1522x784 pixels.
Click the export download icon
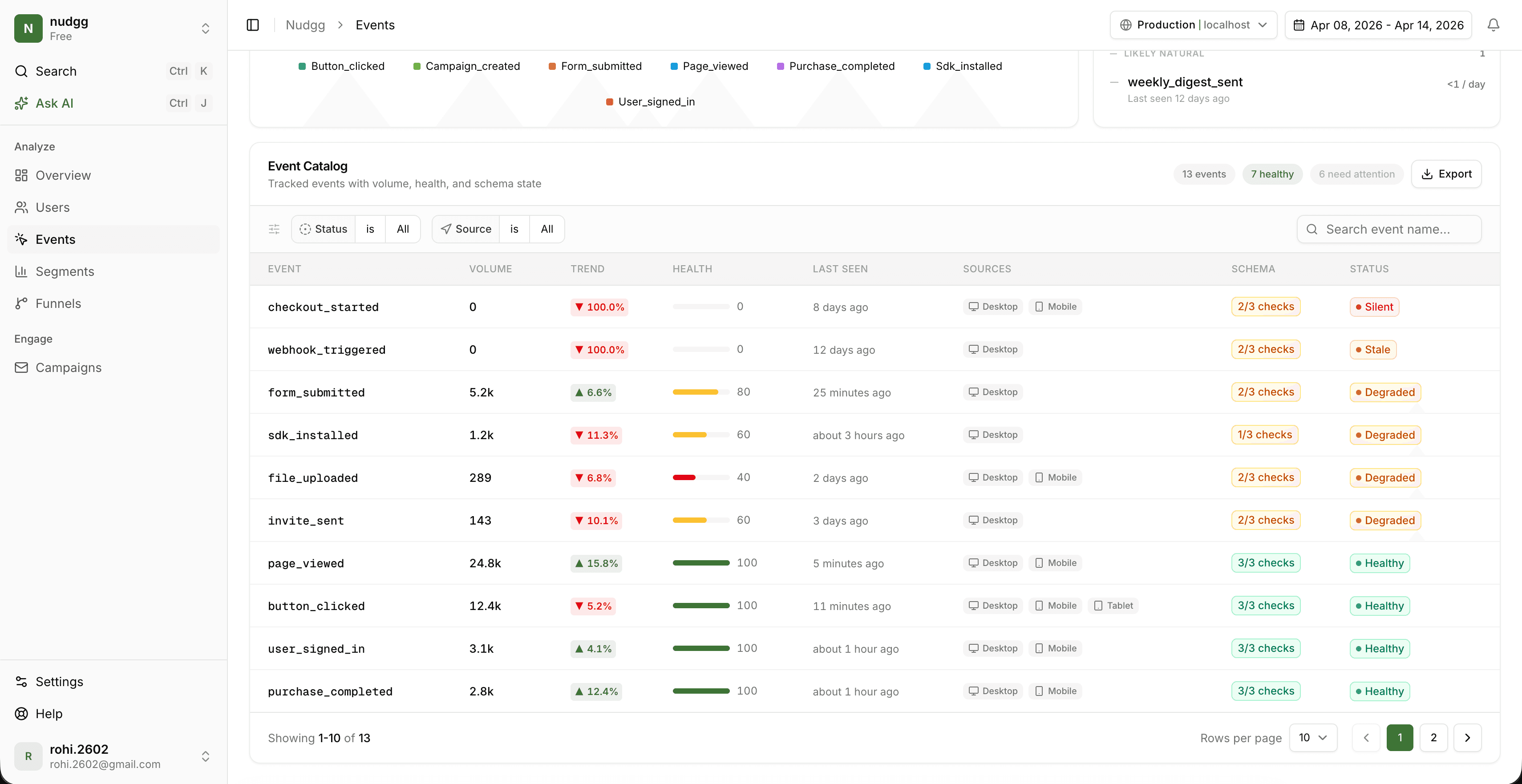coord(1427,174)
